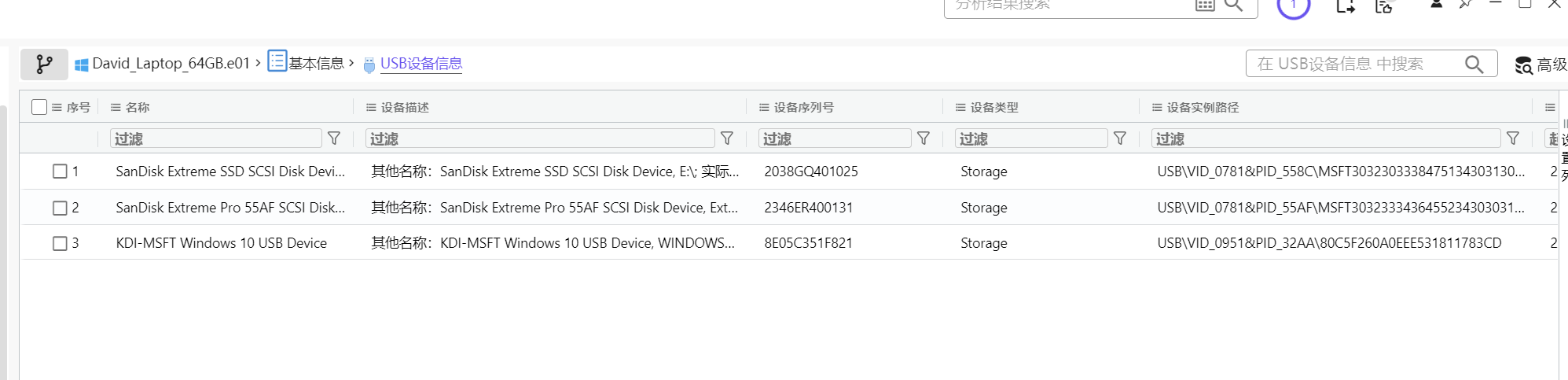
Task: Click the funnel filter icon for 设备描述 column
Action: coord(727,138)
